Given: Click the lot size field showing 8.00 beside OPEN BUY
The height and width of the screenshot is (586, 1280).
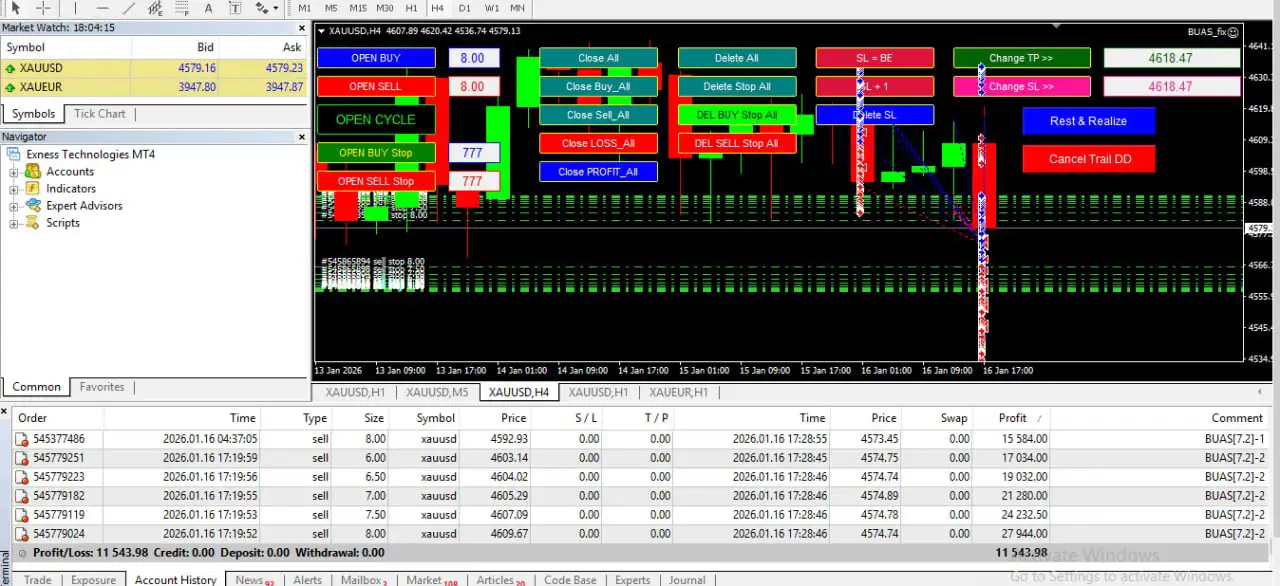Looking at the screenshot, I should pos(472,59).
